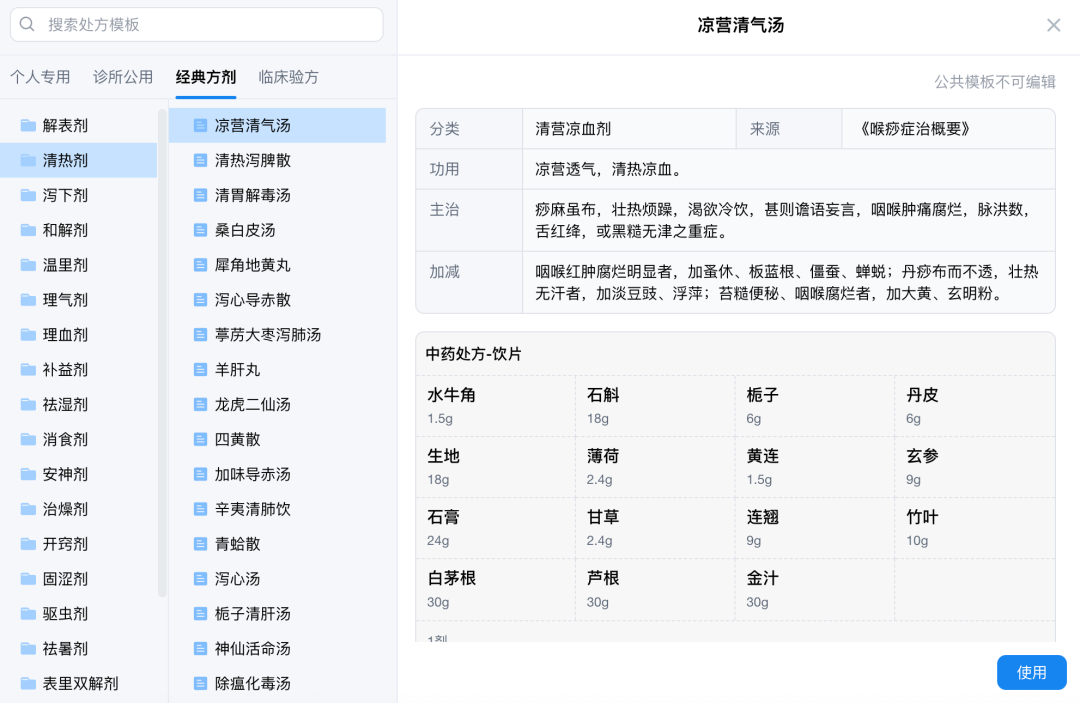This screenshot has width=1080, height=703.
Task: Switch to the 个人专用 tab
Action: (x=40, y=76)
